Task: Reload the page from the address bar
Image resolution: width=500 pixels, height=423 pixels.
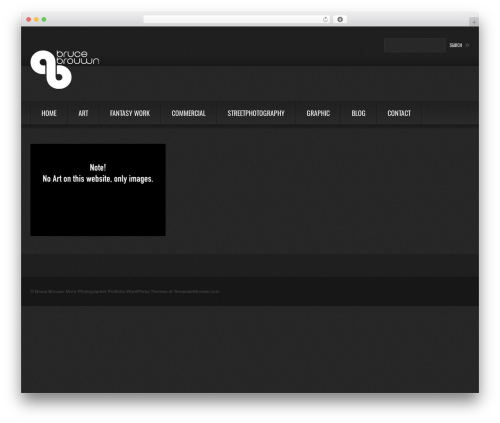Action: tap(325, 19)
